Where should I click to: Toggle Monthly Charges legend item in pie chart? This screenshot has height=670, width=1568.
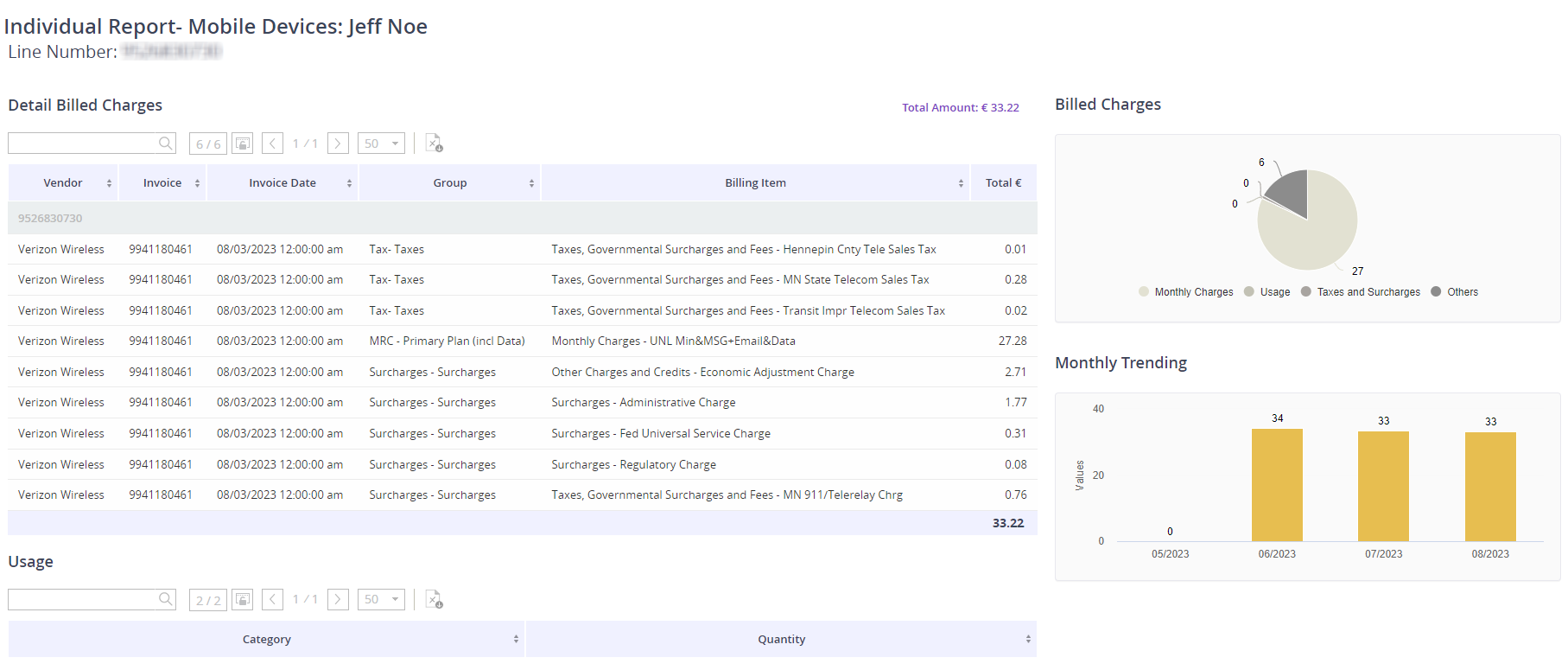1186,292
